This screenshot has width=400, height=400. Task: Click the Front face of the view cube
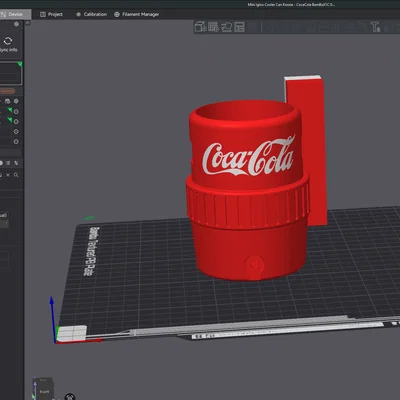[x=44, y=391]
